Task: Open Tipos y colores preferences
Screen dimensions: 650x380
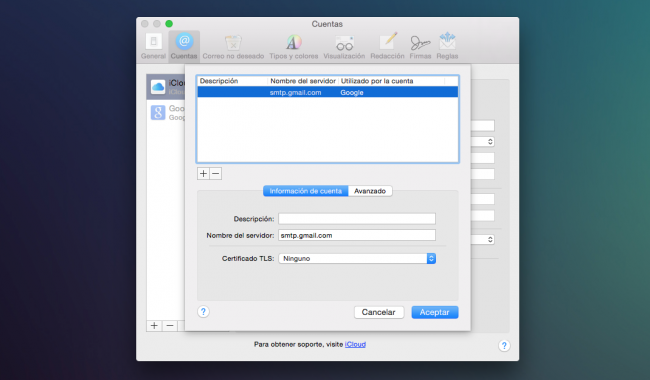Action: (x=293, y=46)
